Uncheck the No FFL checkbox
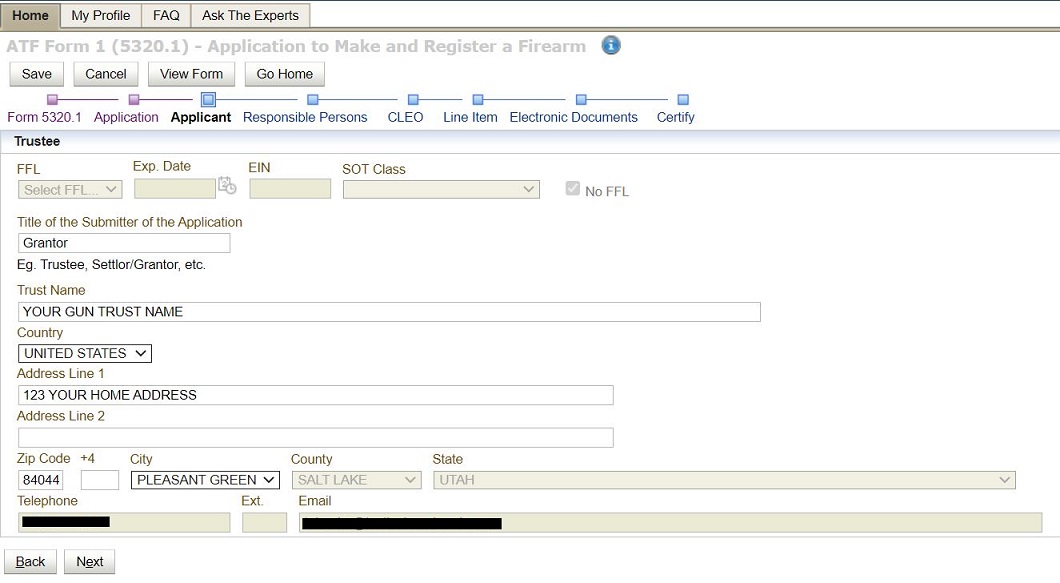Screen dimensions: 1060x583 [x=573, y=187]
